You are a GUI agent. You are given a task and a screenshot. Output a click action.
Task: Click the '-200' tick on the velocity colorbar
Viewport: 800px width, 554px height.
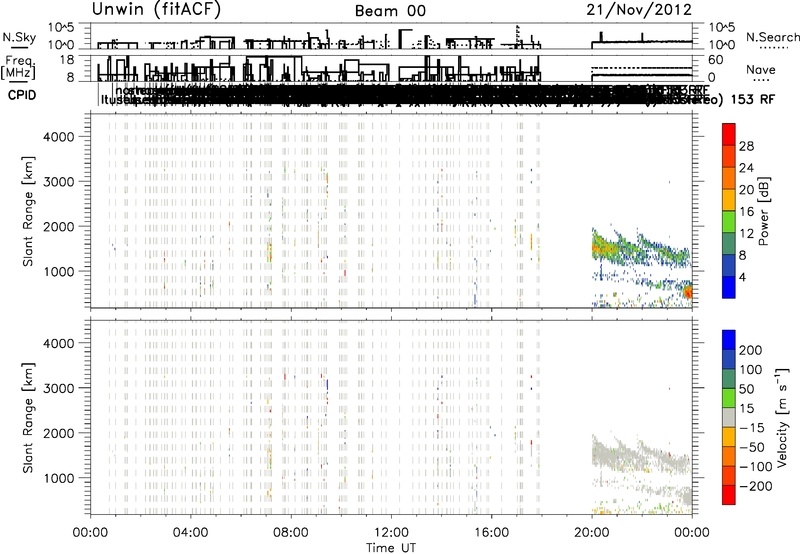coord(754,486)
